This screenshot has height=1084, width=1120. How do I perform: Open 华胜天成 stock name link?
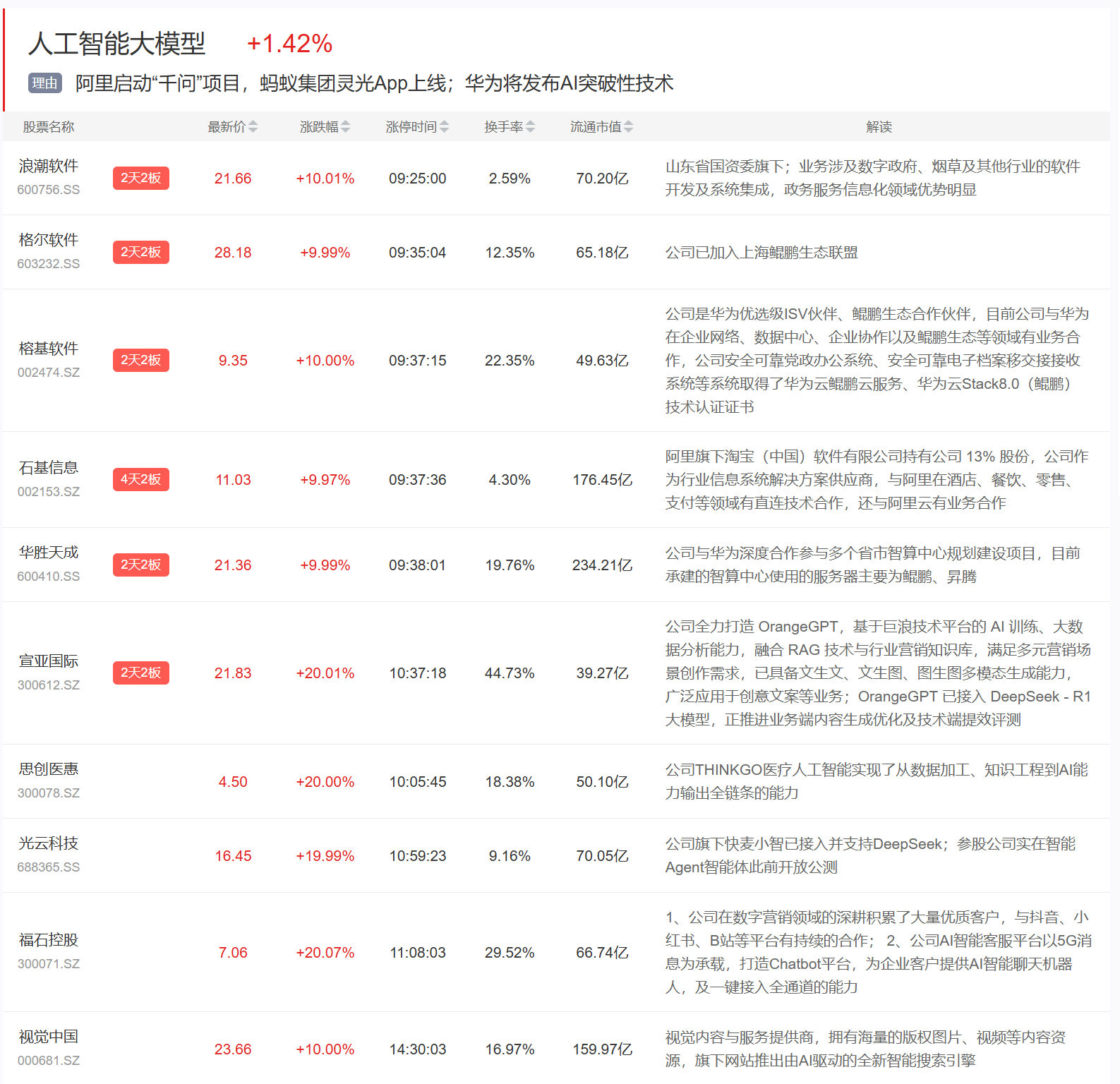[49, 553]
